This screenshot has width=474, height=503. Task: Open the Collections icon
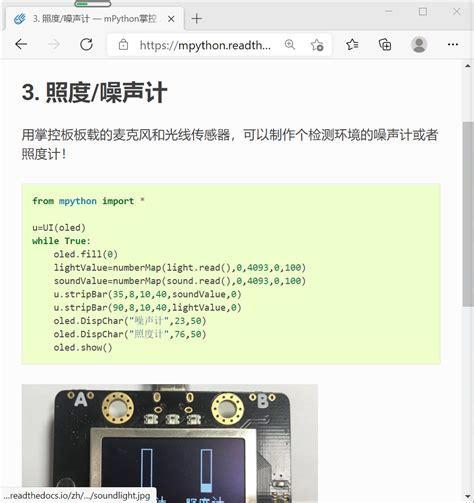pyautogui.click(x=385, y=44)
